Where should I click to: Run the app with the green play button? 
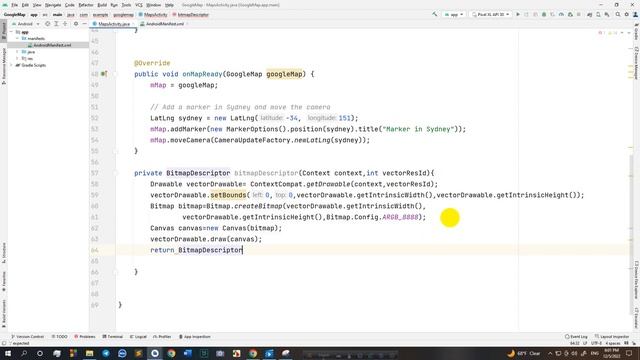pyautogui.click(x=518, y=14)
